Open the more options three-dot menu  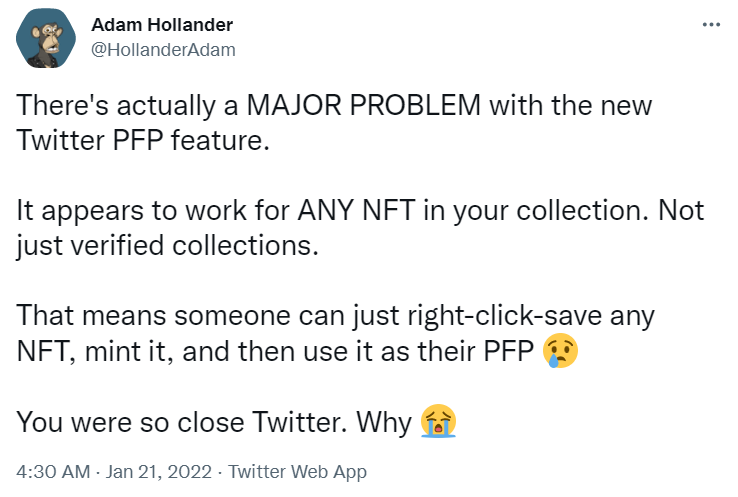click(711, 24)
